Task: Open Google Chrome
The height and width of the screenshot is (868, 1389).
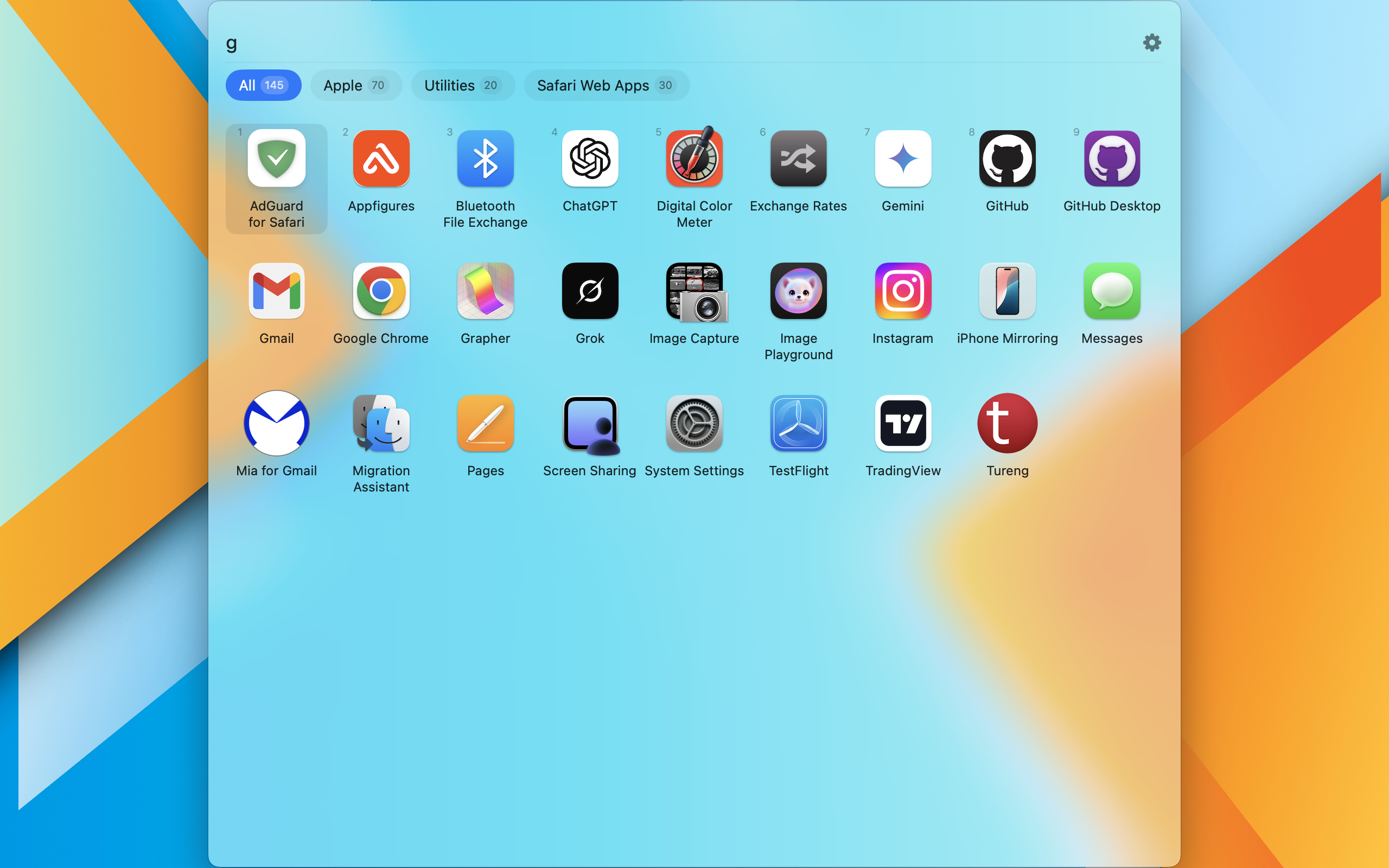Action: point(380,291)
